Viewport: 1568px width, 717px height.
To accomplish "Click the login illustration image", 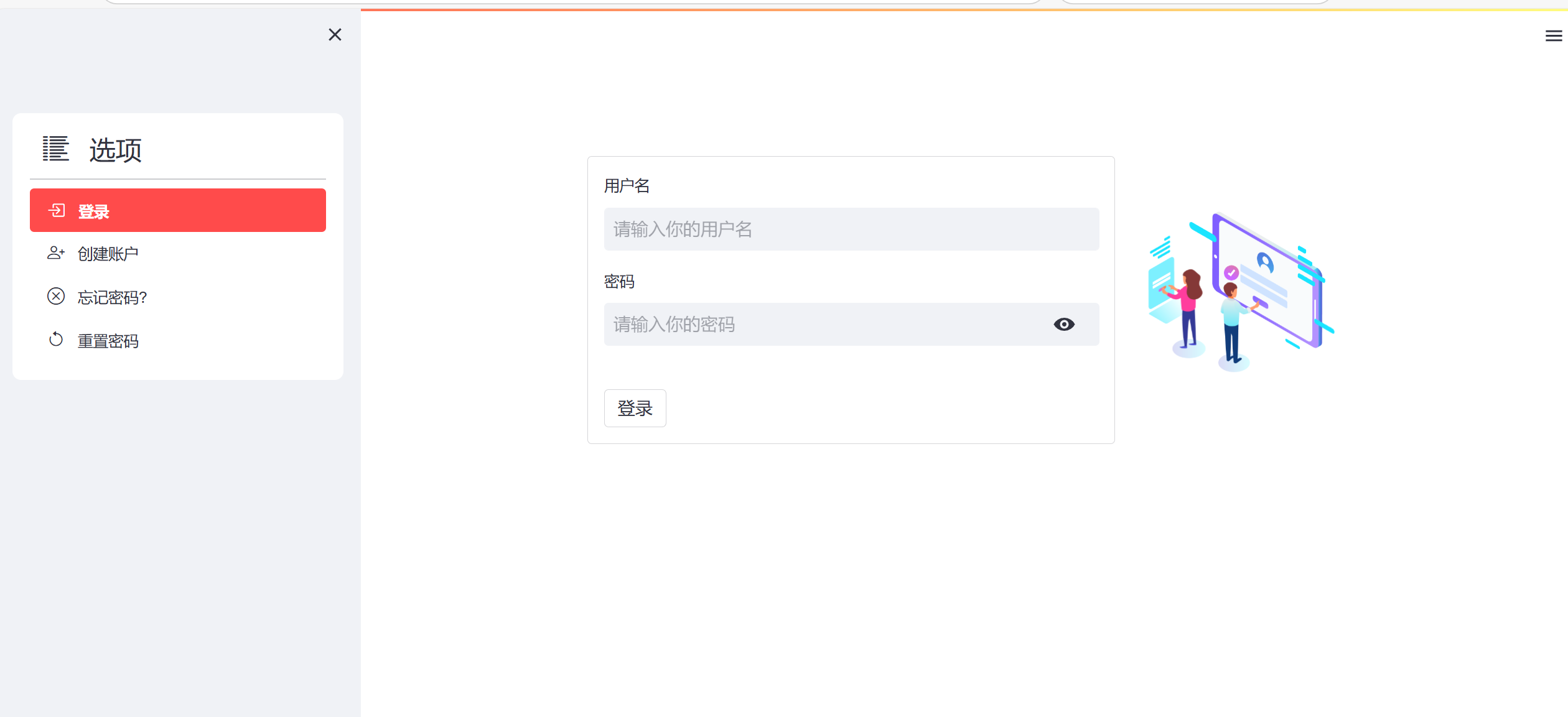I will pyautogui.click(x=1240, y=292).
